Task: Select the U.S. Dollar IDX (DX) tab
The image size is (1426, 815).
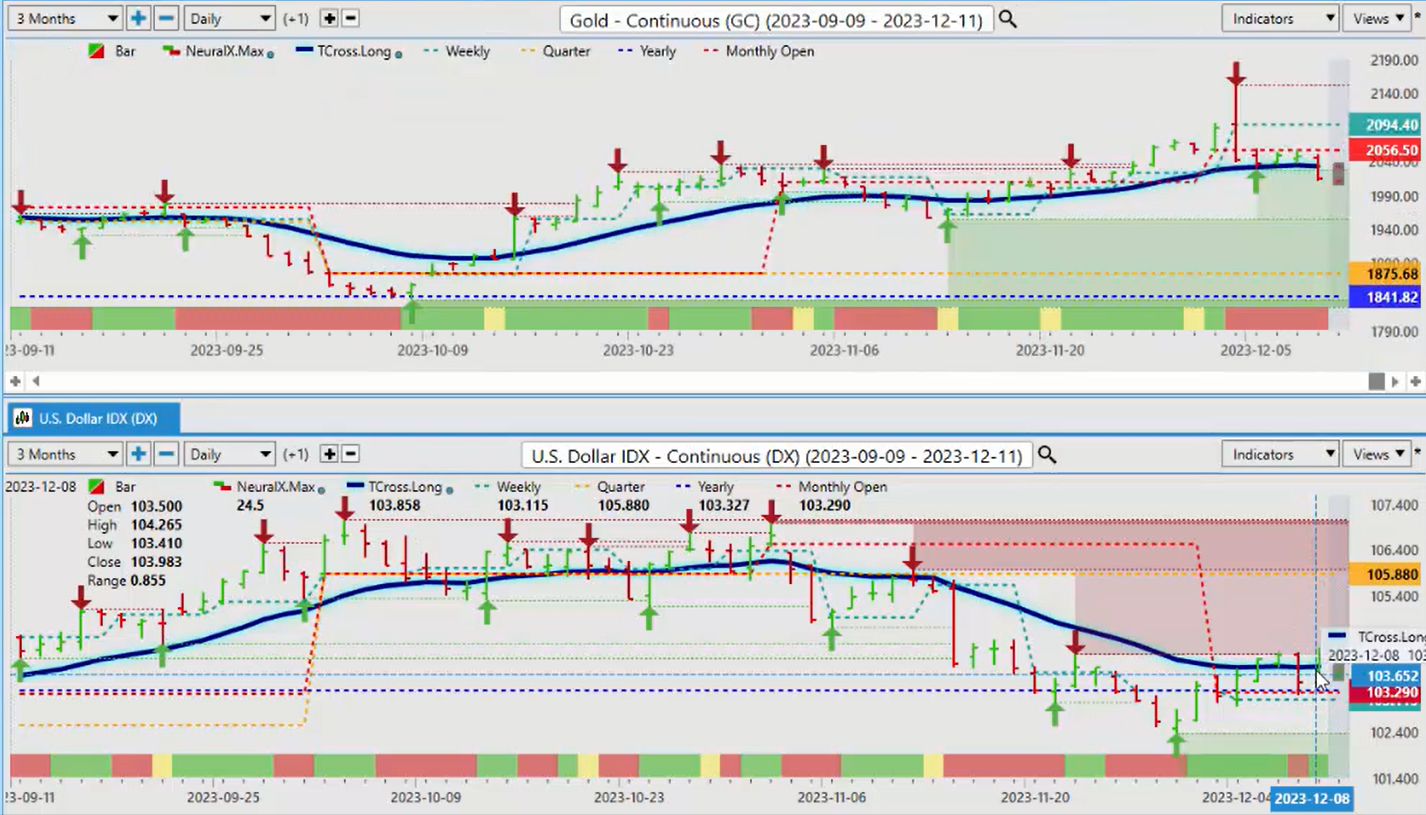Action: click(x=93, y=418)
